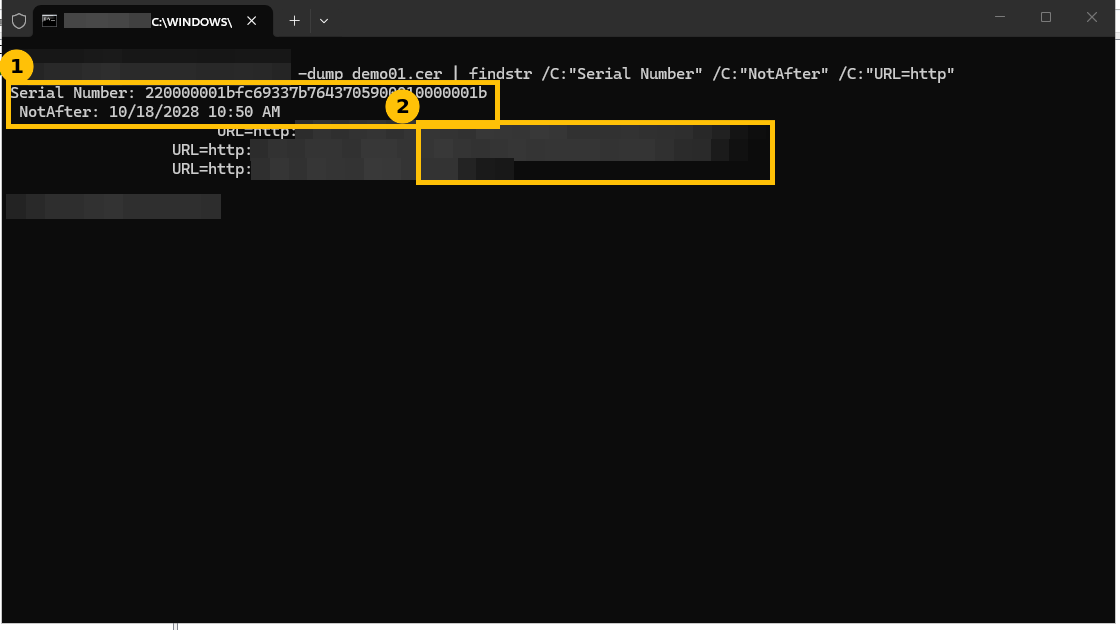Image resolution: width=1120 pixels, height=630 pixels.
Task: Open a new terminal tab with plus button
Action: coord(294,21)
